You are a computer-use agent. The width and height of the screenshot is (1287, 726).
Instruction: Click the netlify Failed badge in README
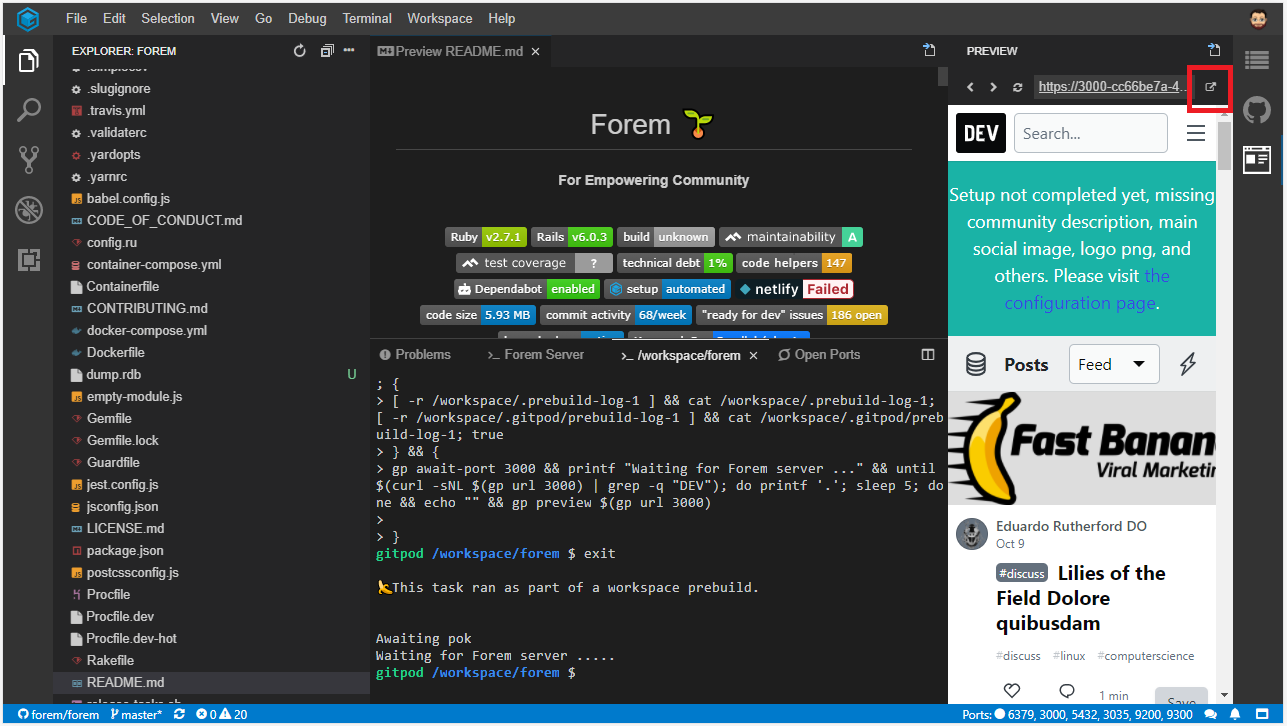tap(796, 289)
